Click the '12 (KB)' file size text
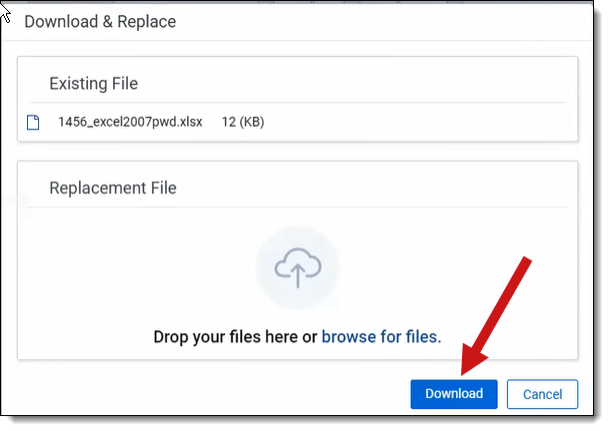Image resolution: width=609 pixels, height=431 pixels. 242,123
